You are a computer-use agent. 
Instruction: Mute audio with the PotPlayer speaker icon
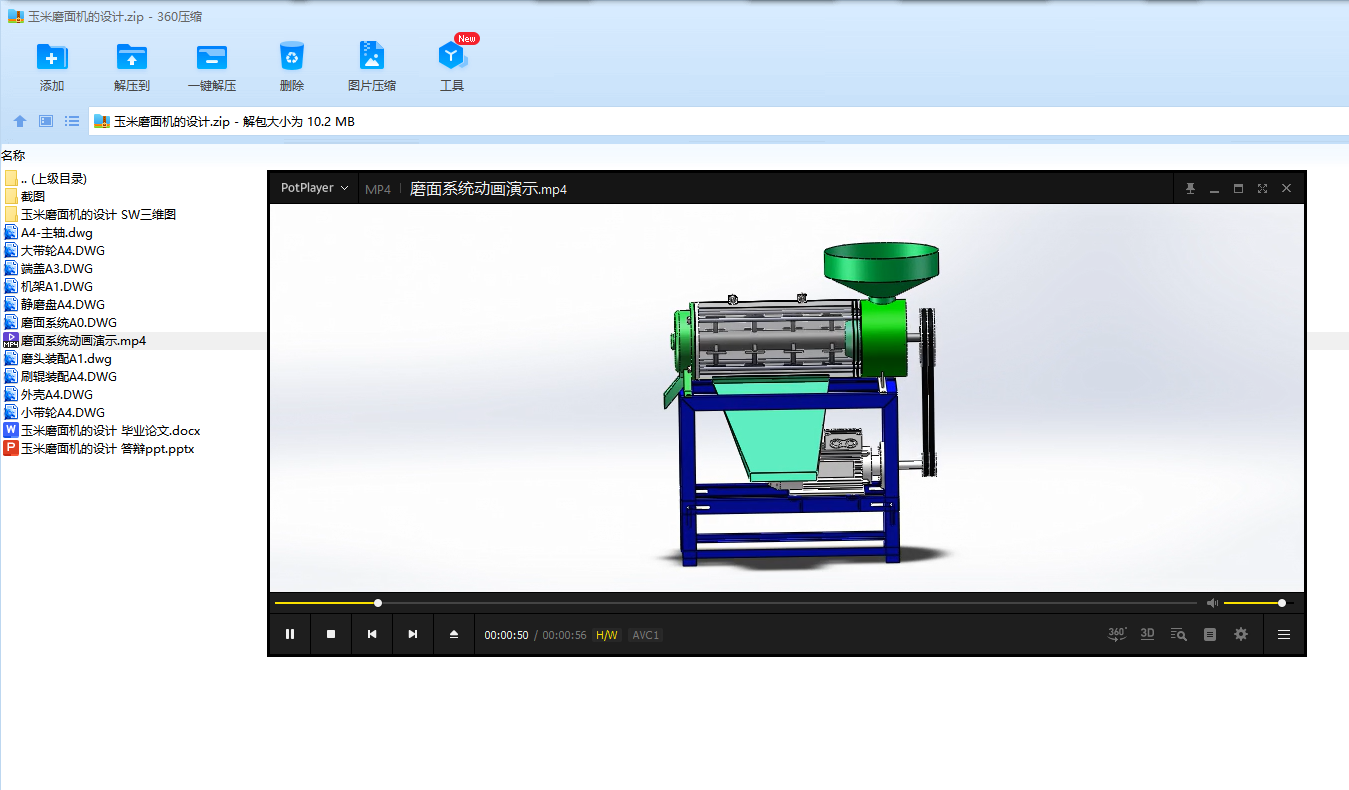1213,603
